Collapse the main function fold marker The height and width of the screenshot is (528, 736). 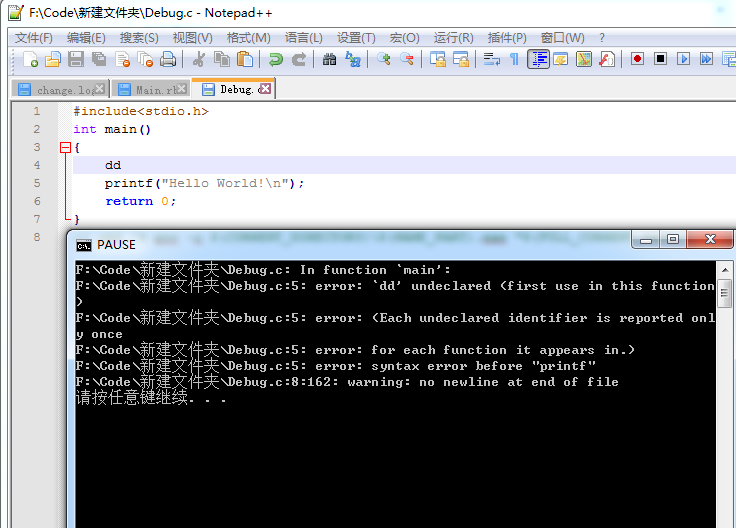[x=65, y=148]
